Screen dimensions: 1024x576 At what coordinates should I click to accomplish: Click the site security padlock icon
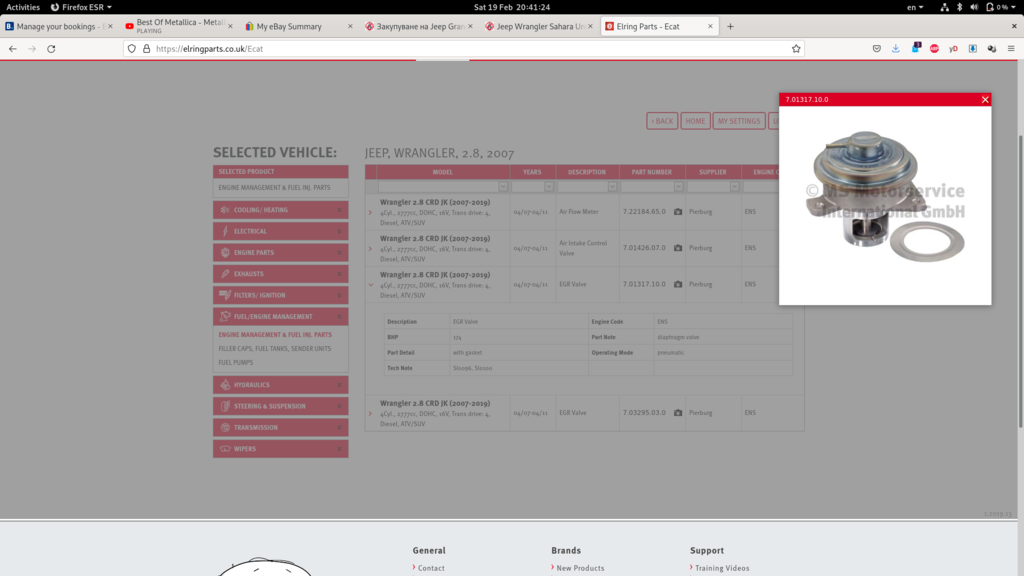[x=146, y=48]
